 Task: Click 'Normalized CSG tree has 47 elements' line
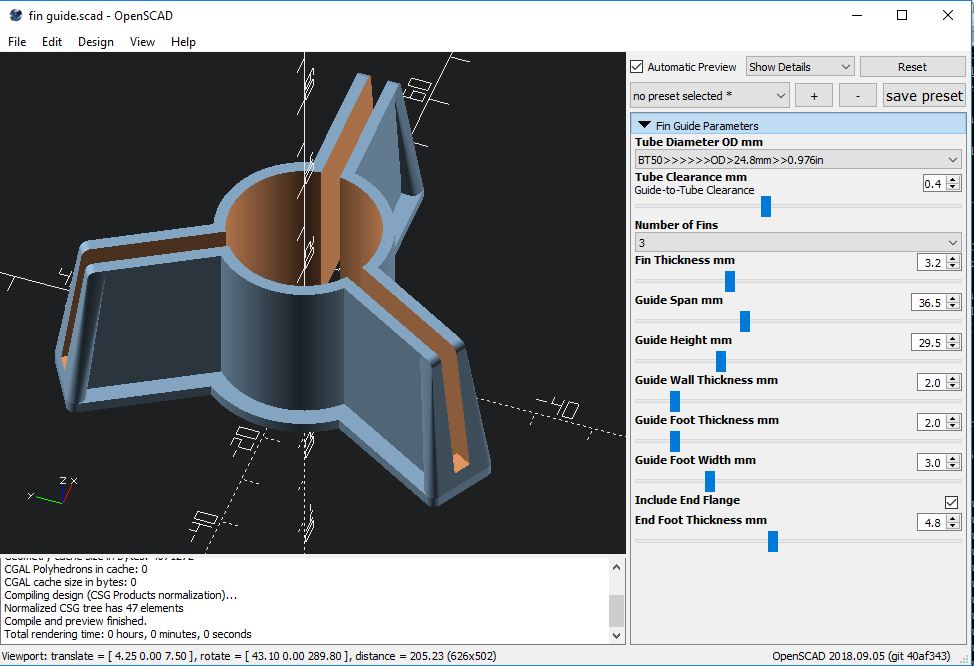point(94,608)
